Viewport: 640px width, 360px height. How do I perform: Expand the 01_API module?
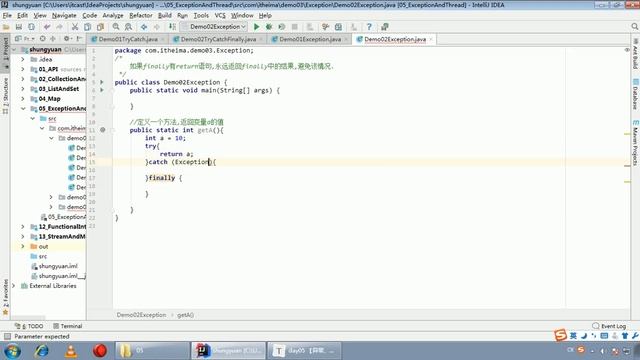point(23,69)
